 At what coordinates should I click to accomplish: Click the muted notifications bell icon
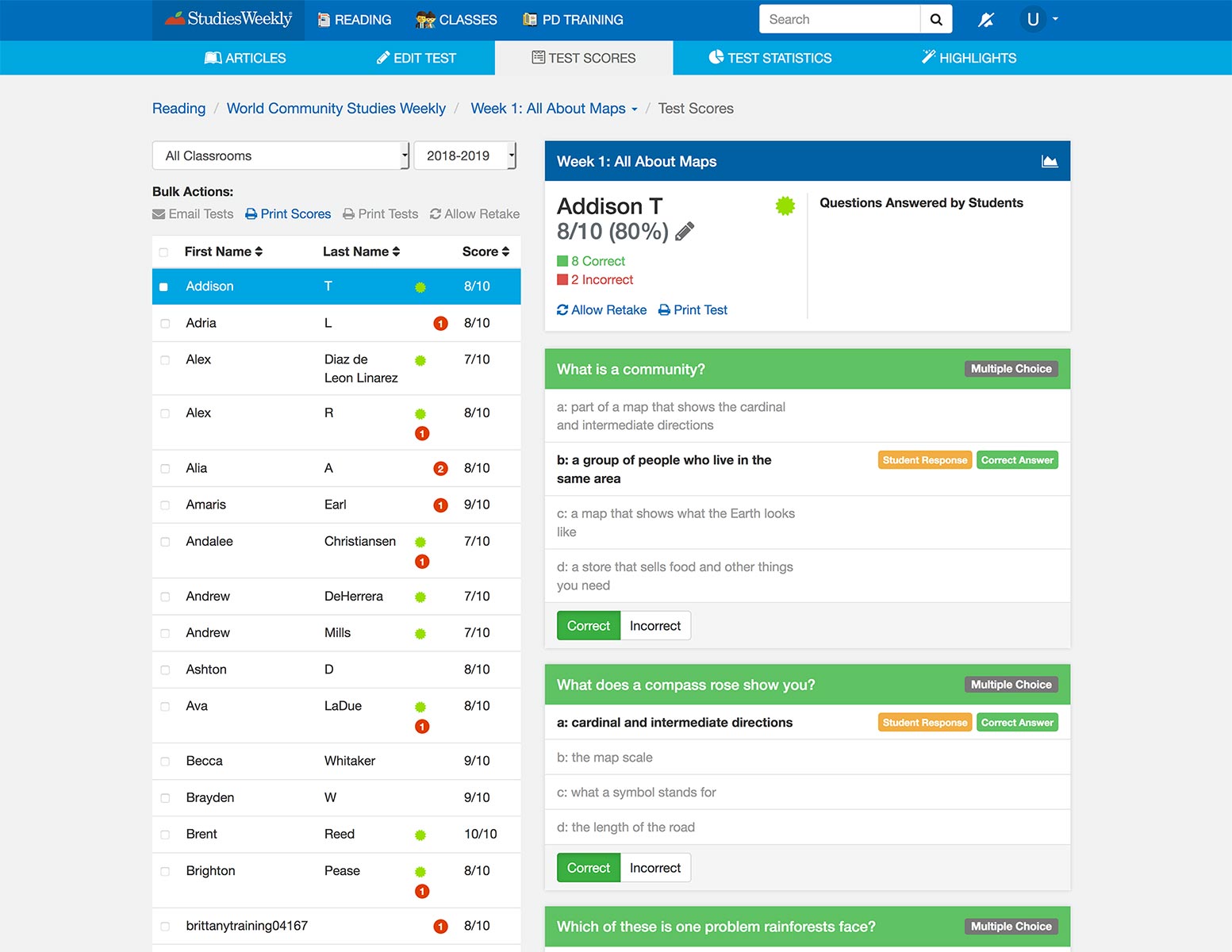pos(986,20)
